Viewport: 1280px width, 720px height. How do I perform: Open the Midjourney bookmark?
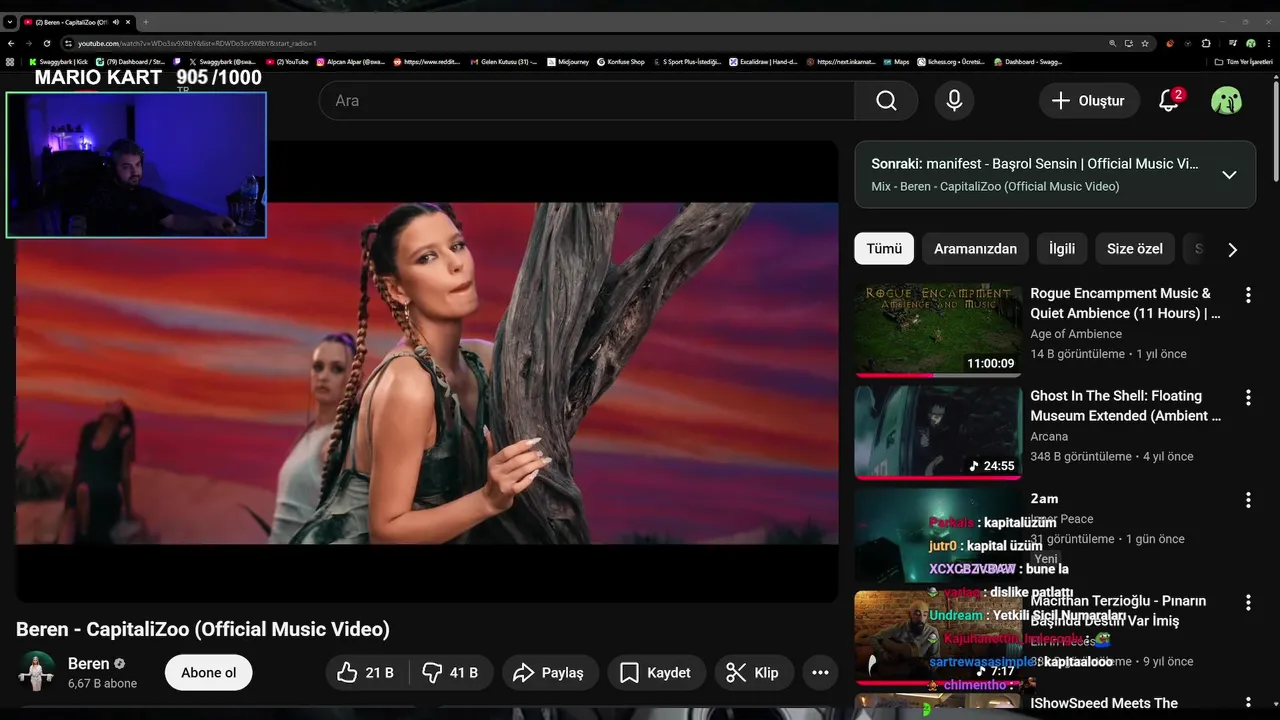pyautogui.click(x=567, y=62)
